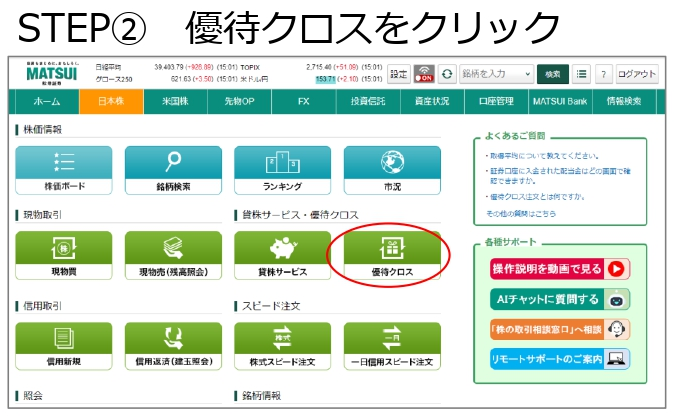681x418 pixels.
Task: Open the 先物OP tab
Action: click(239, 102)
